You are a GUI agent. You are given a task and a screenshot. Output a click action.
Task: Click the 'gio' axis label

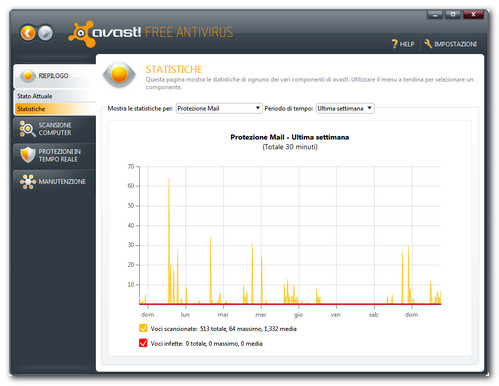[298, 315]
